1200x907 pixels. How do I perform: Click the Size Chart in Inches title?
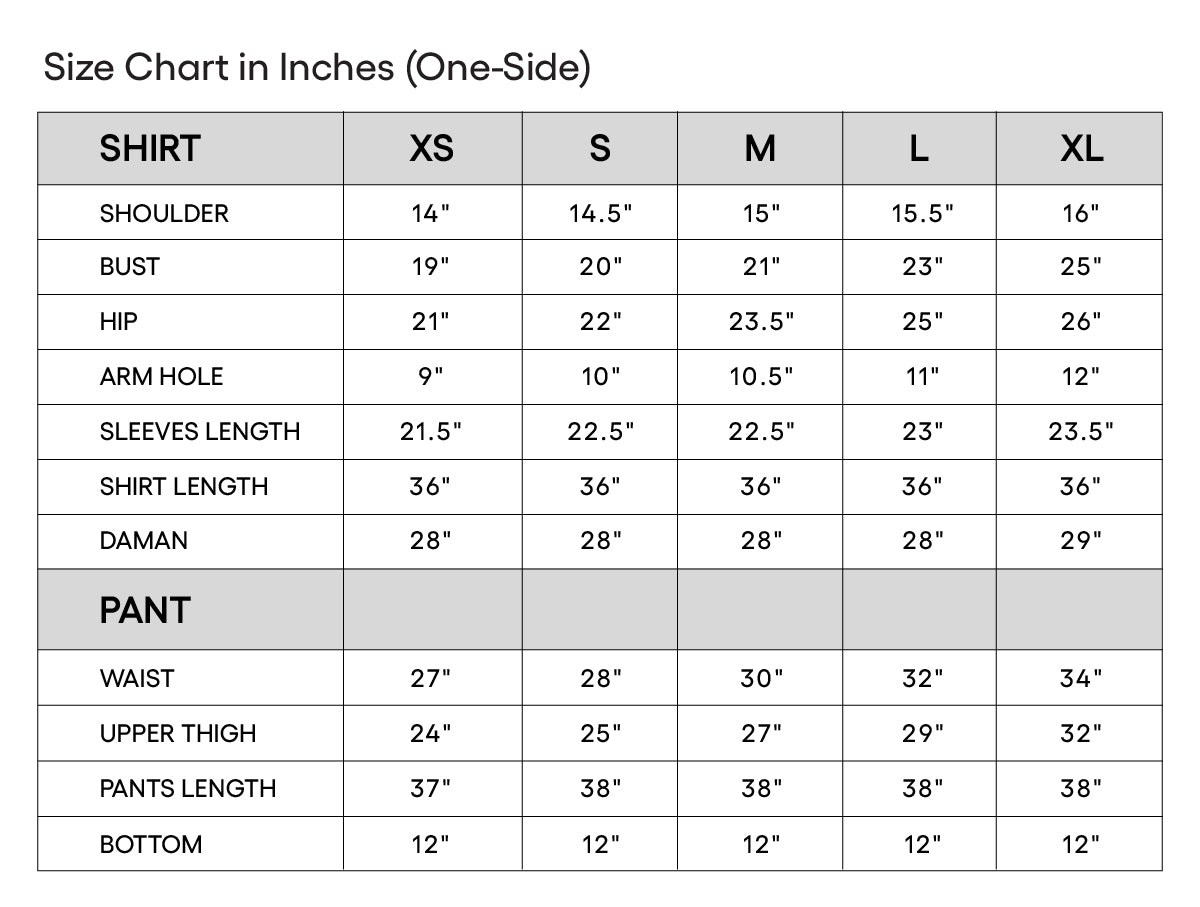click(x=318, y=68)
